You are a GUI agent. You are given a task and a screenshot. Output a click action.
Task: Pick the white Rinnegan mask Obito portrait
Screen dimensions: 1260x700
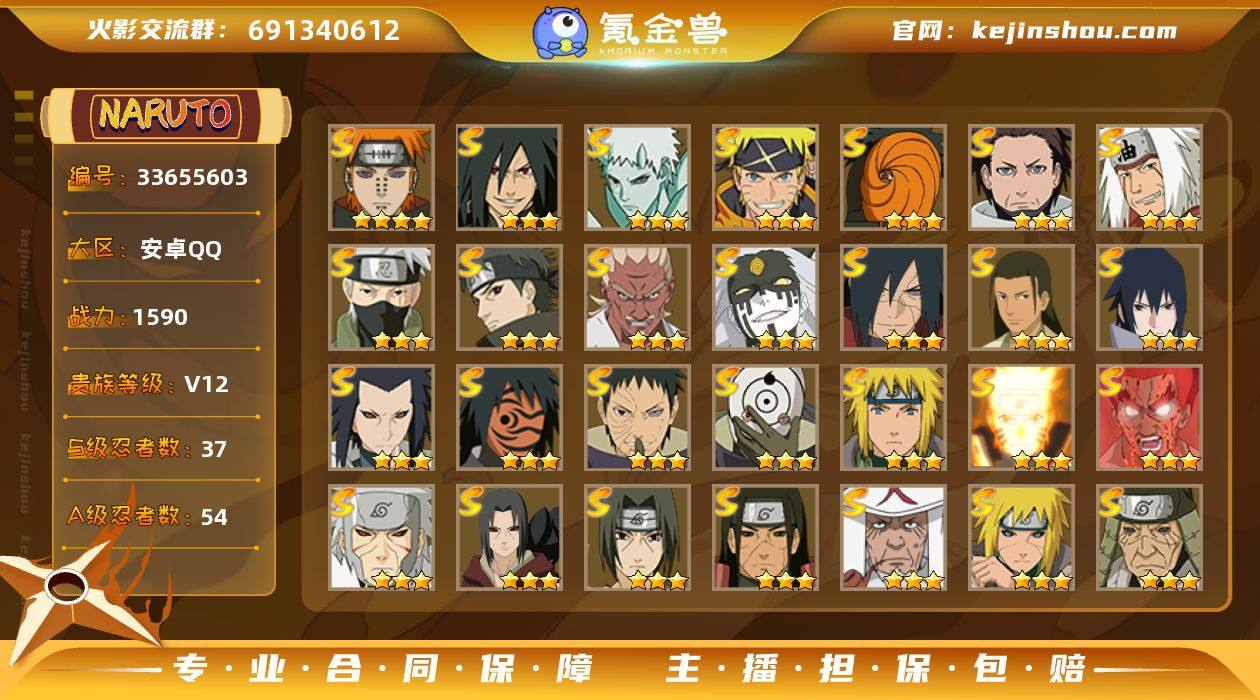(x=765, y=418)
